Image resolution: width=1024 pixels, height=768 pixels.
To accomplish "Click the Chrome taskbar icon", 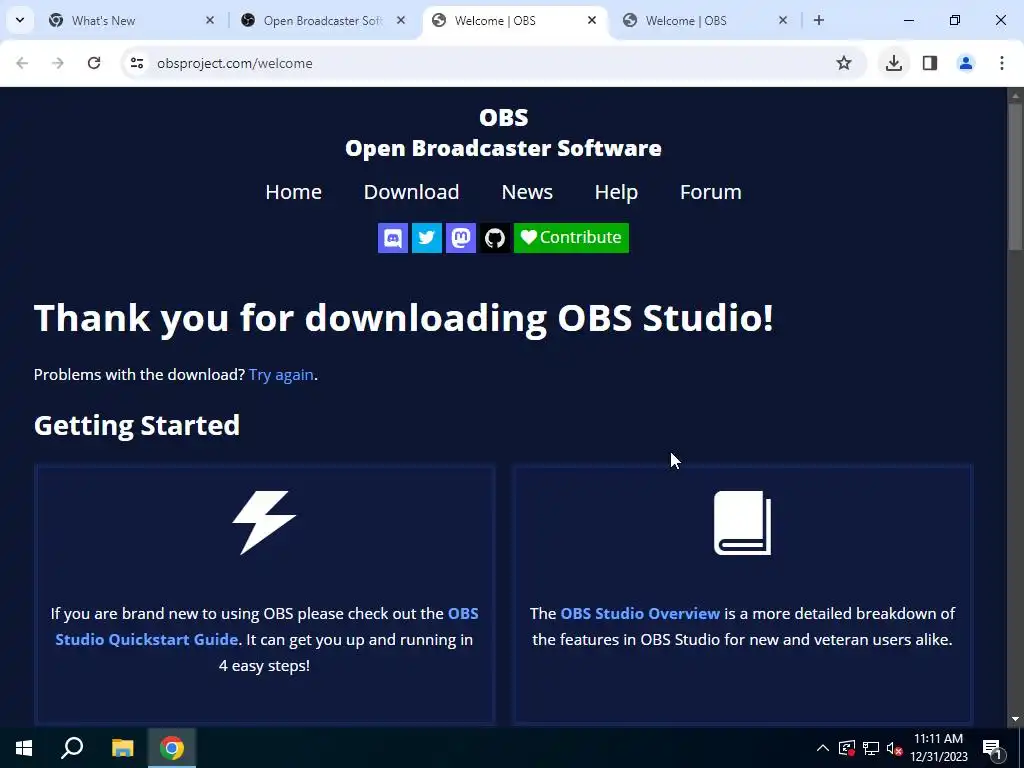I will pyautogui.click(x=172, y=748).
